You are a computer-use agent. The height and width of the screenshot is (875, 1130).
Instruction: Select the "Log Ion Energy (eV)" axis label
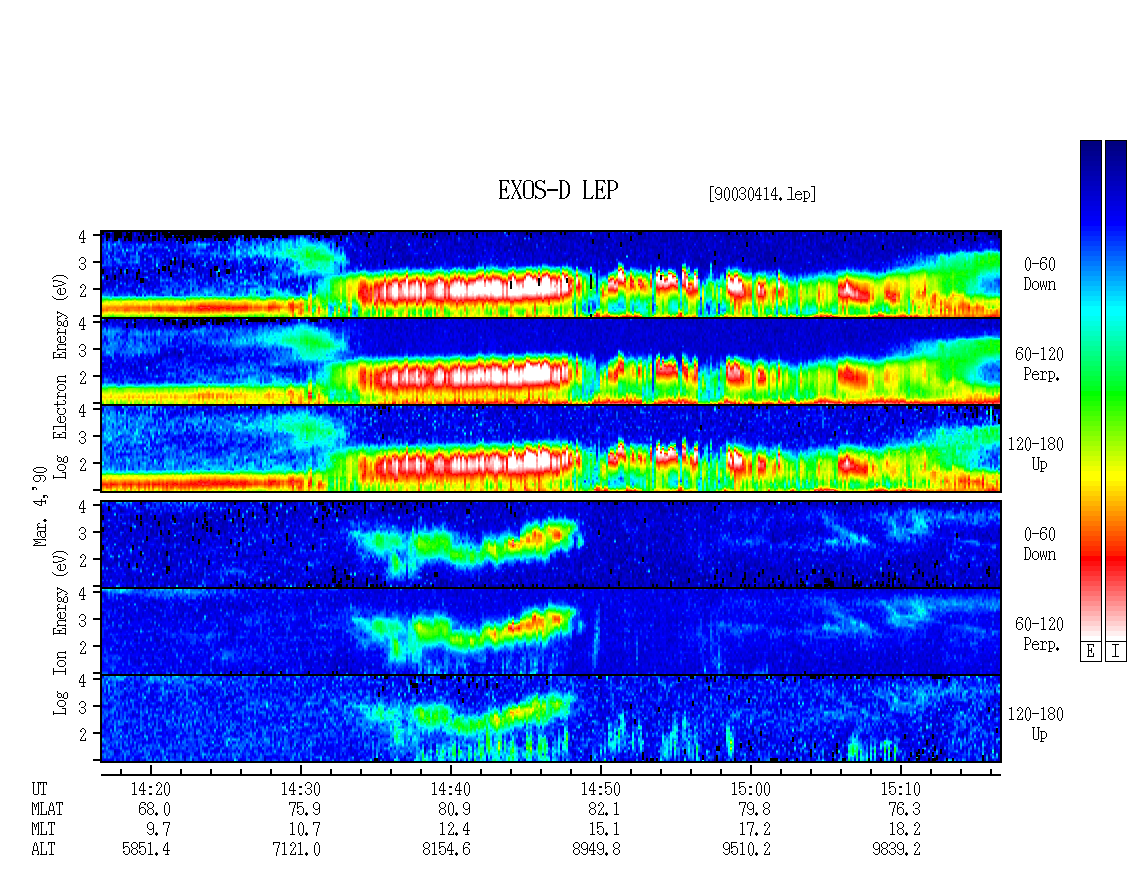click(61, 632)
